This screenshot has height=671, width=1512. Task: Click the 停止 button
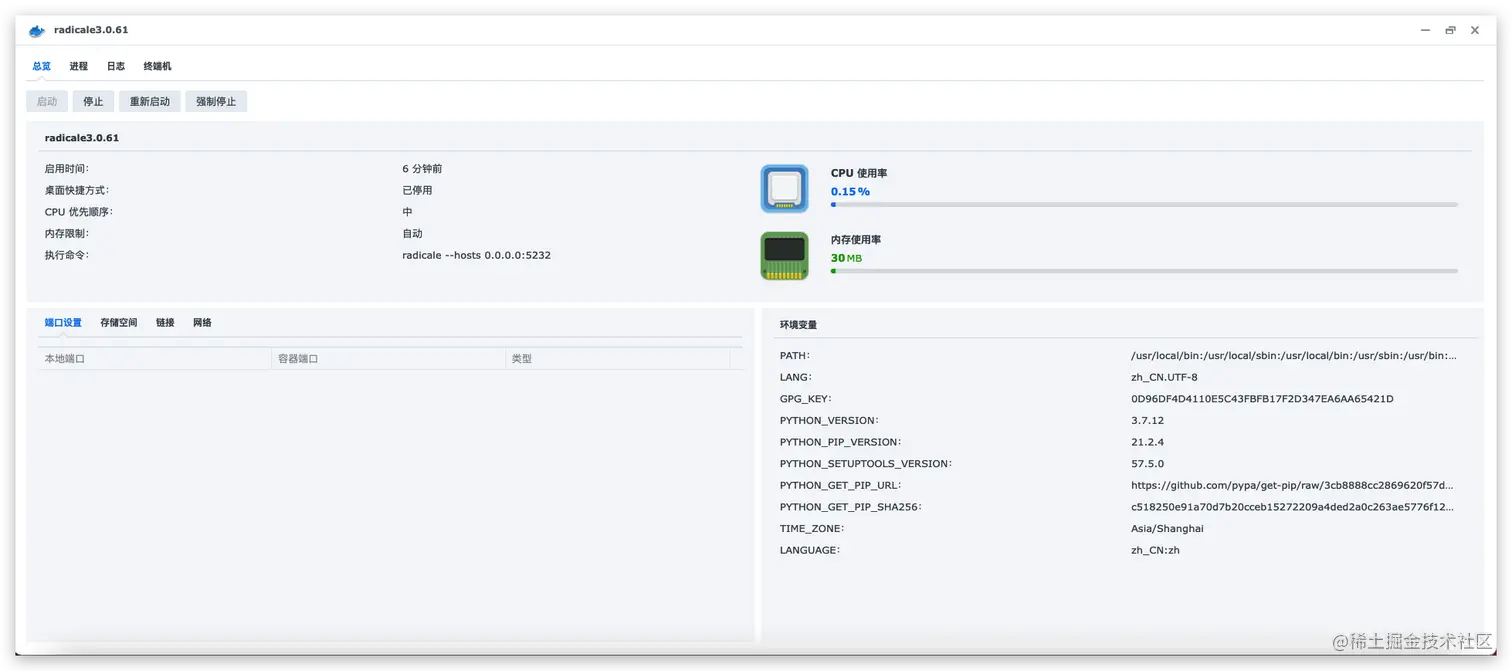coord(93,101)
